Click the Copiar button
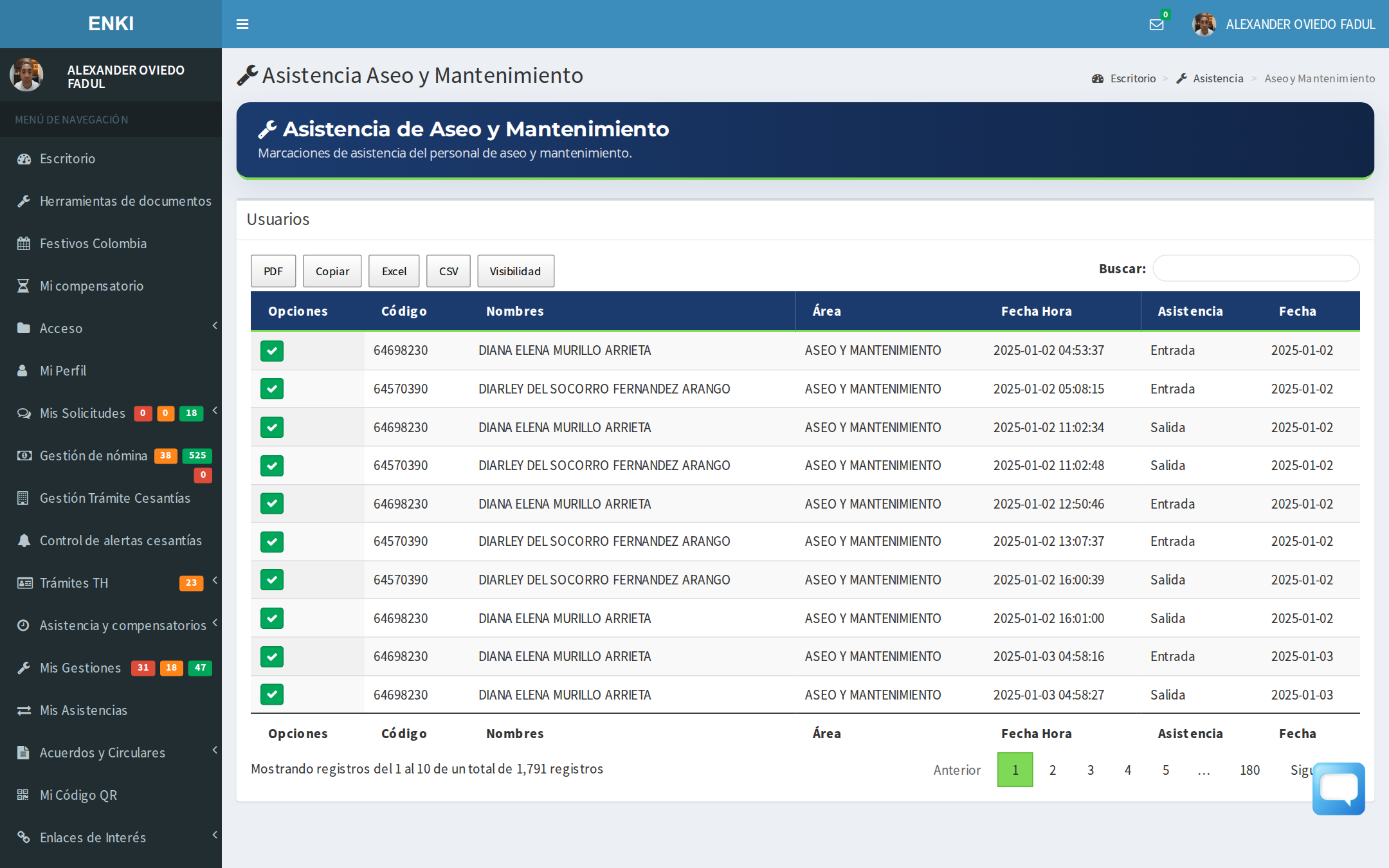Image resolution: width=1389 pixels, height=868 pixels. [x=332, y=271]
